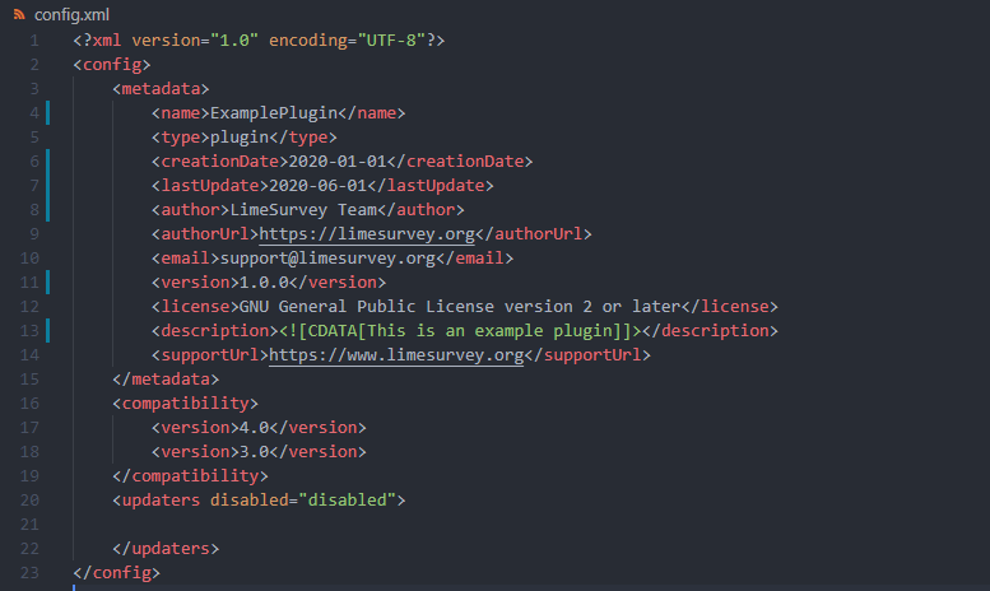
Task: Click the blue change marker beside line 4
Action: (x=47, y=113)
